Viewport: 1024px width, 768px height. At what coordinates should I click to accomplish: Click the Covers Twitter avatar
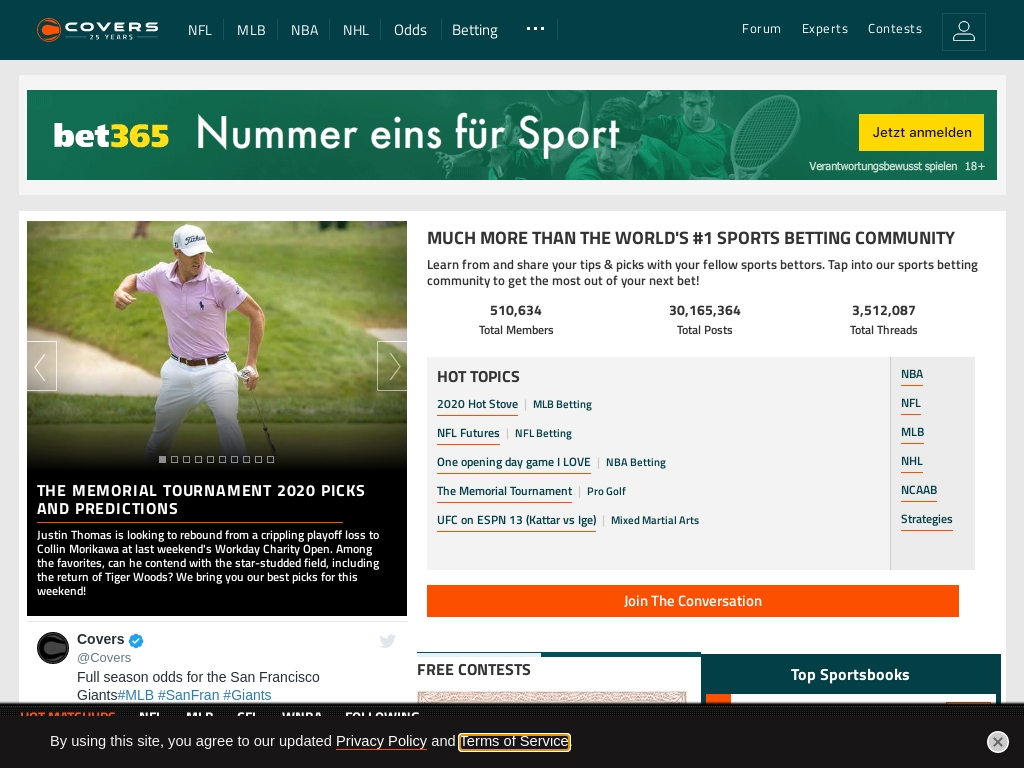[53, 648]
